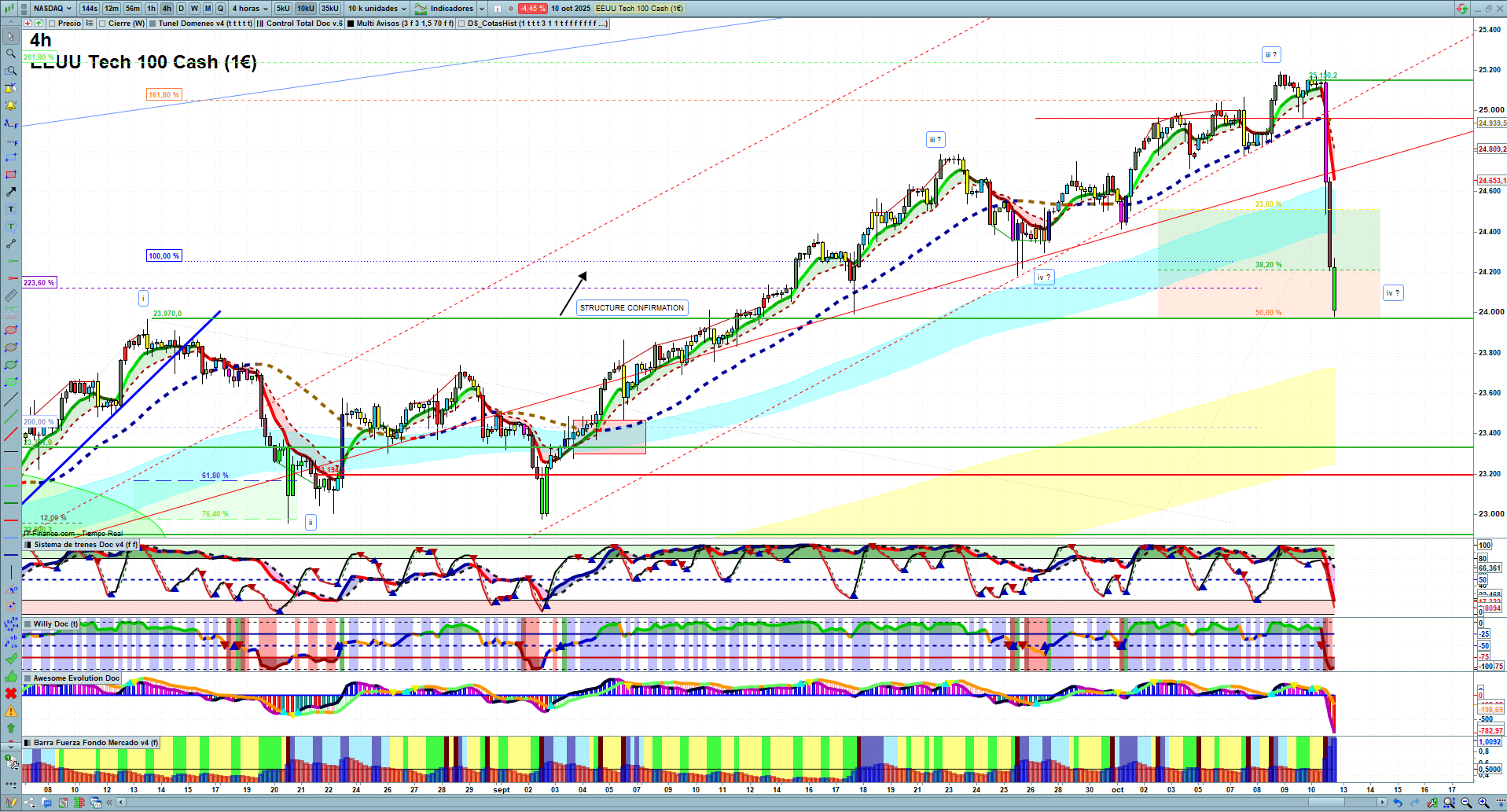
Task: Select the red rectangle drawing tool
Action: click(11, 175)
